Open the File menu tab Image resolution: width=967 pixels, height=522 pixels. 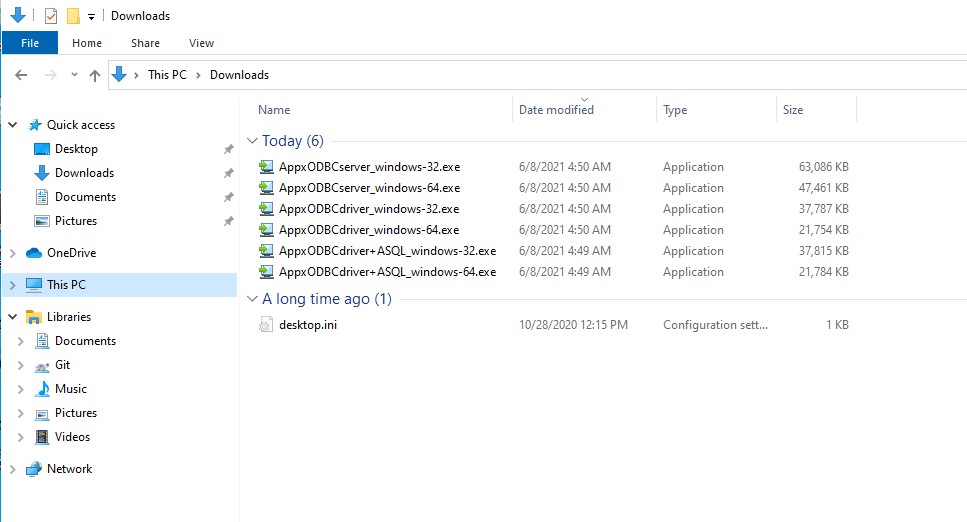pyautogui.click(x=30, y=43)
